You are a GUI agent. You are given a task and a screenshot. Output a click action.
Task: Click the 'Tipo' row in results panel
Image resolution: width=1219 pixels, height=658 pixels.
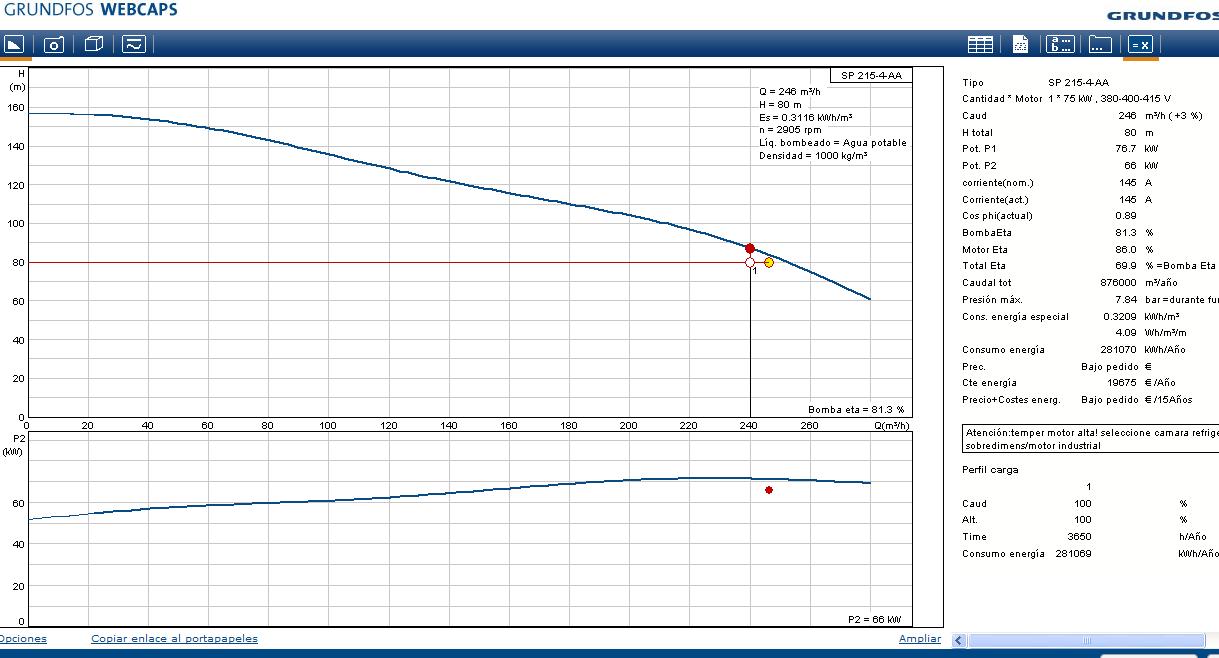click(1037, 83)
